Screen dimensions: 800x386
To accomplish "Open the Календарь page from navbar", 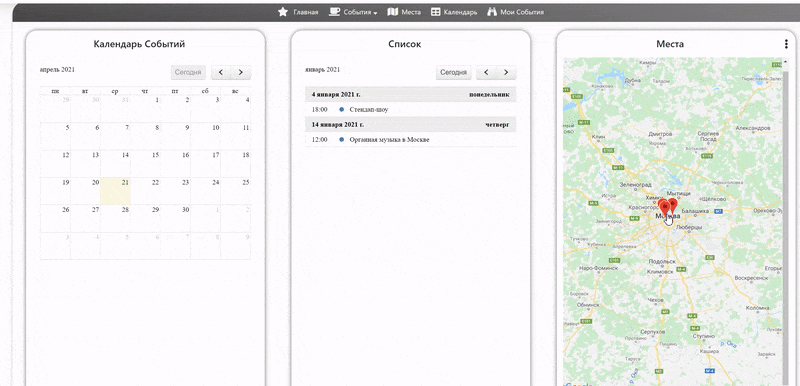I will (x=460, y=12).
